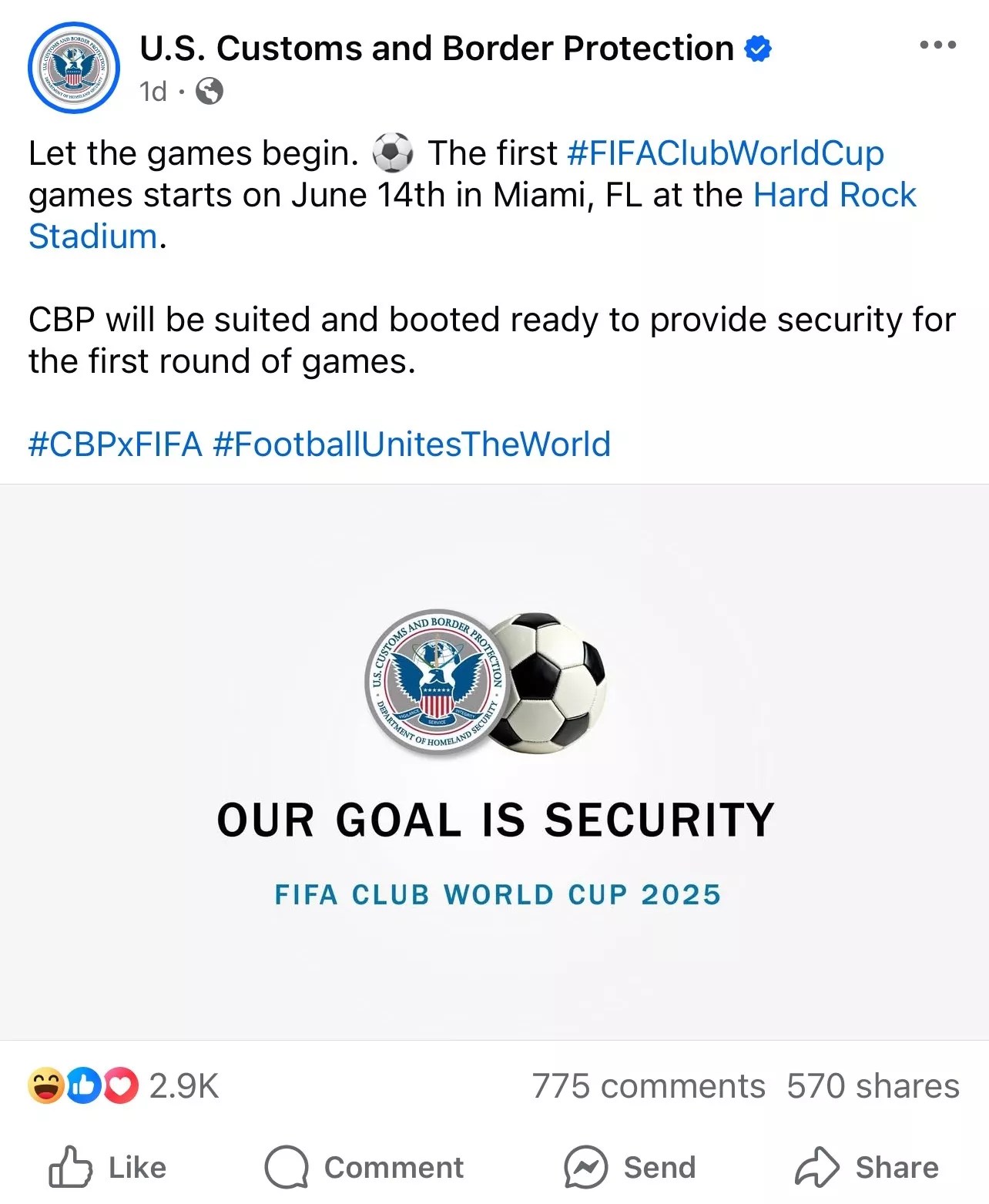Click the blue verified badge
This screenshot has width=989, height=1204.
coord(758,49)
